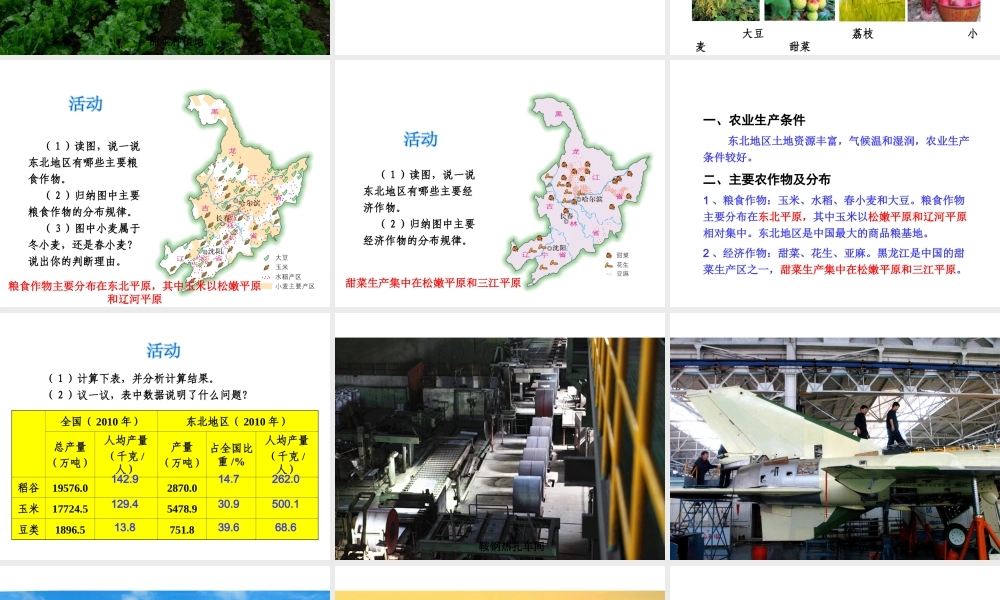Click the cell value 39.6

[229, 527]
